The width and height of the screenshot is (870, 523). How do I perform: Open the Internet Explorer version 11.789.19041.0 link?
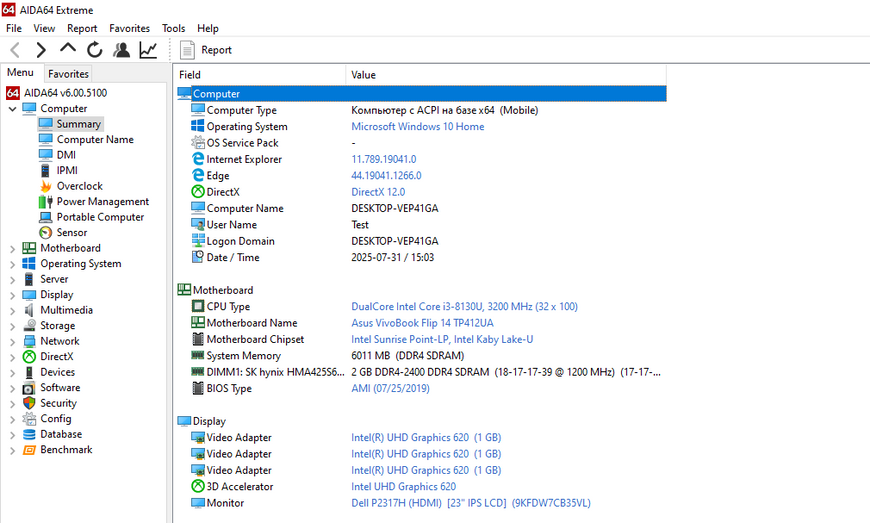pos(383,159)
